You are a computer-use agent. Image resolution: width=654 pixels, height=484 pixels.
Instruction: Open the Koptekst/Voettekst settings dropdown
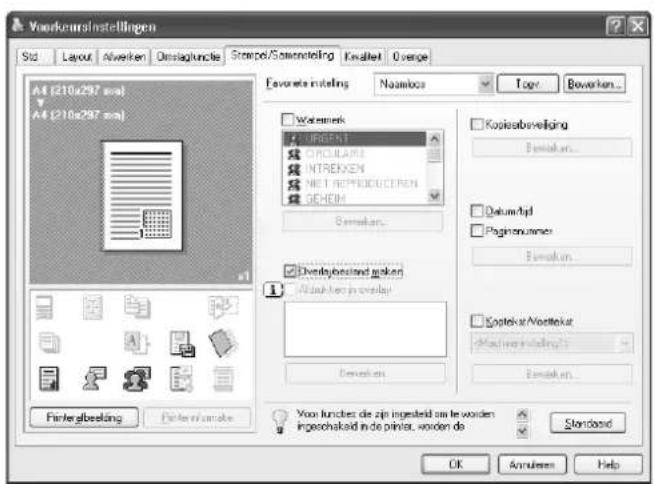point(552,343)
